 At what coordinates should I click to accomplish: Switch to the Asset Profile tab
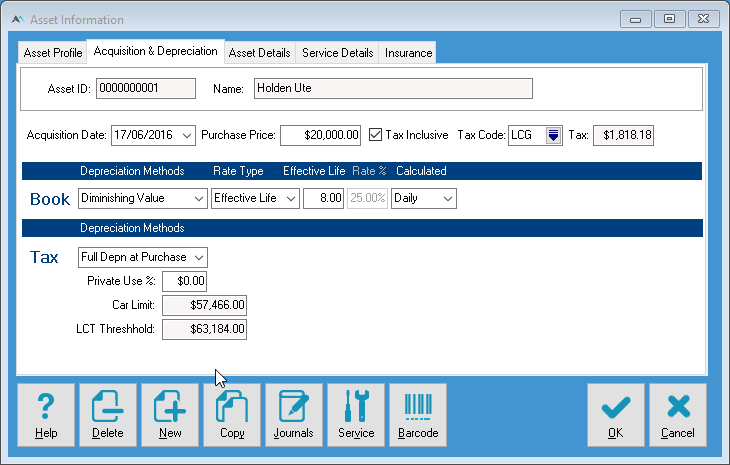coord(53,53)
